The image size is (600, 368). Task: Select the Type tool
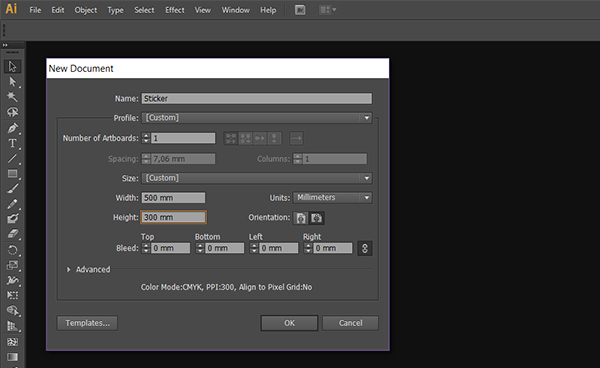tap(12, 143)
